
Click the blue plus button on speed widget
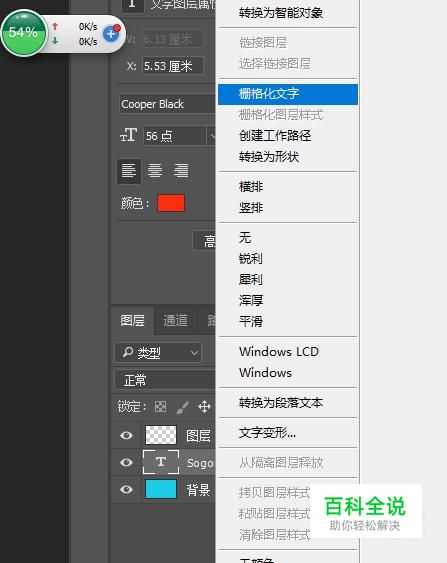tap(111, 34)
